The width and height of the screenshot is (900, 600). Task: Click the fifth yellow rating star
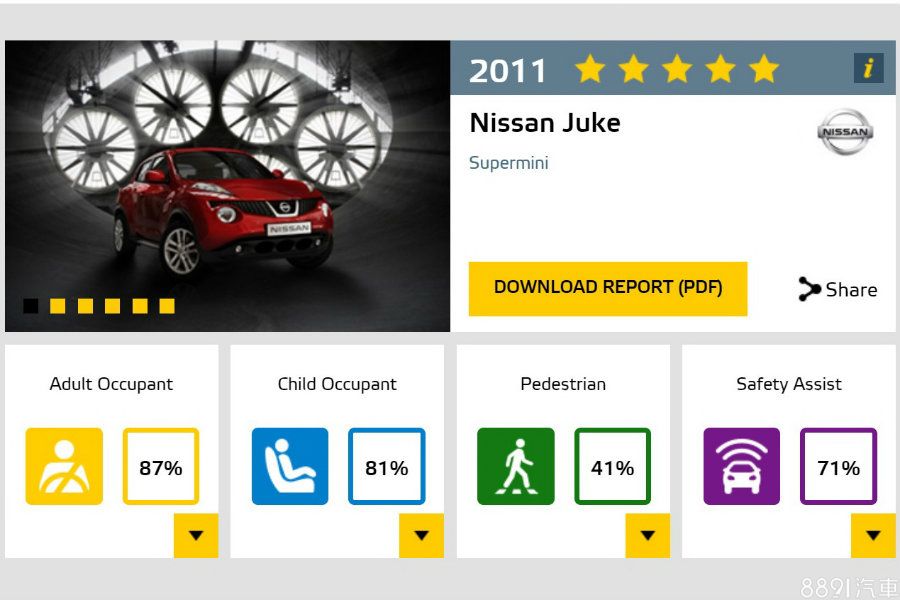[x=764, y=69]
